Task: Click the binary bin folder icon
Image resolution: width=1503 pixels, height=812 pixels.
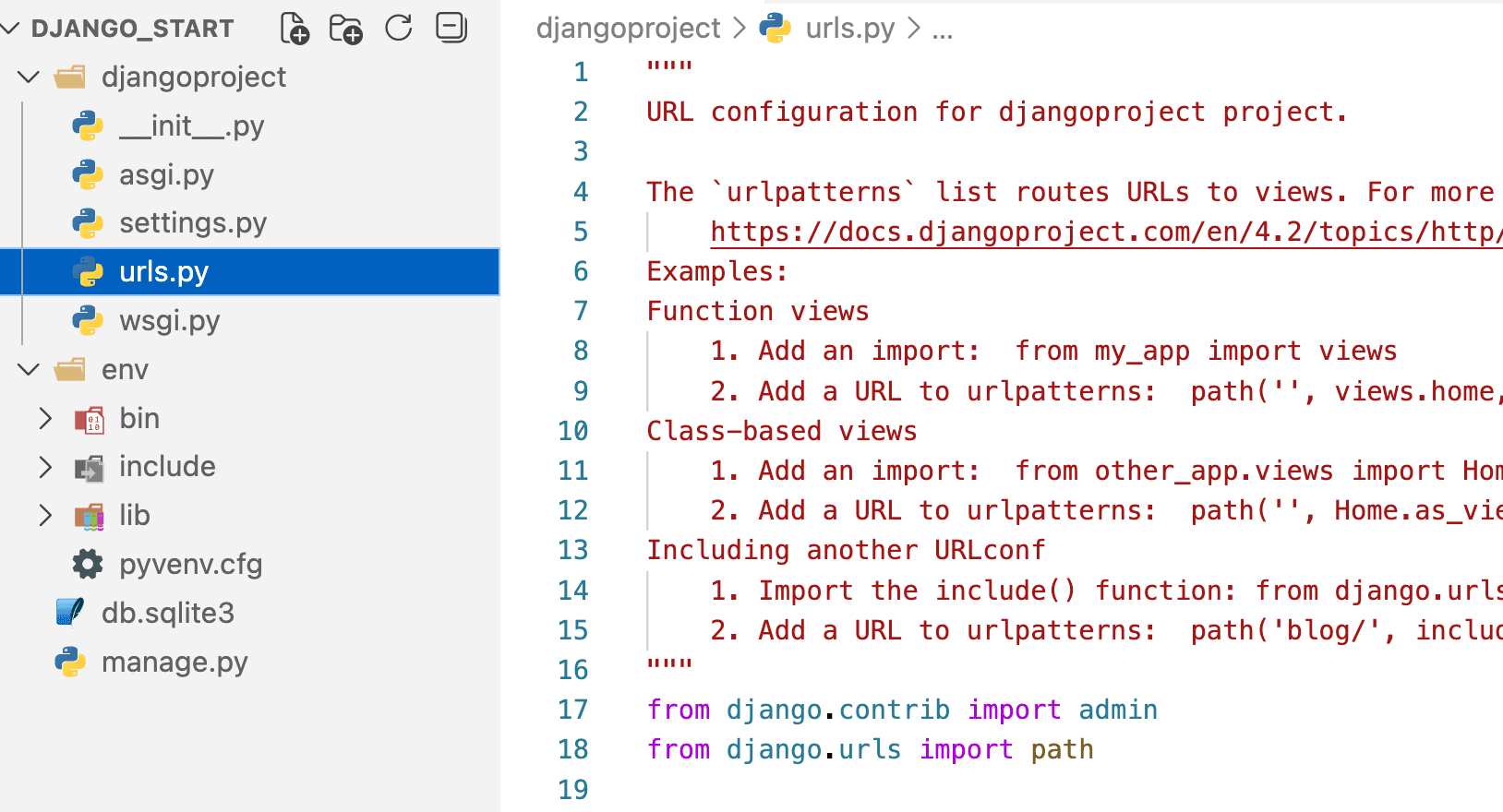Action: pos(89,420)
